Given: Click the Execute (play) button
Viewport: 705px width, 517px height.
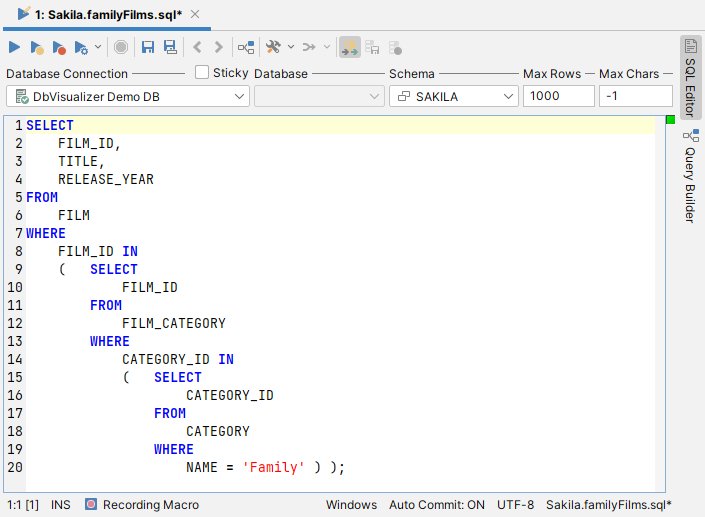Looking at the screenshot, I should tap(14, 47).
